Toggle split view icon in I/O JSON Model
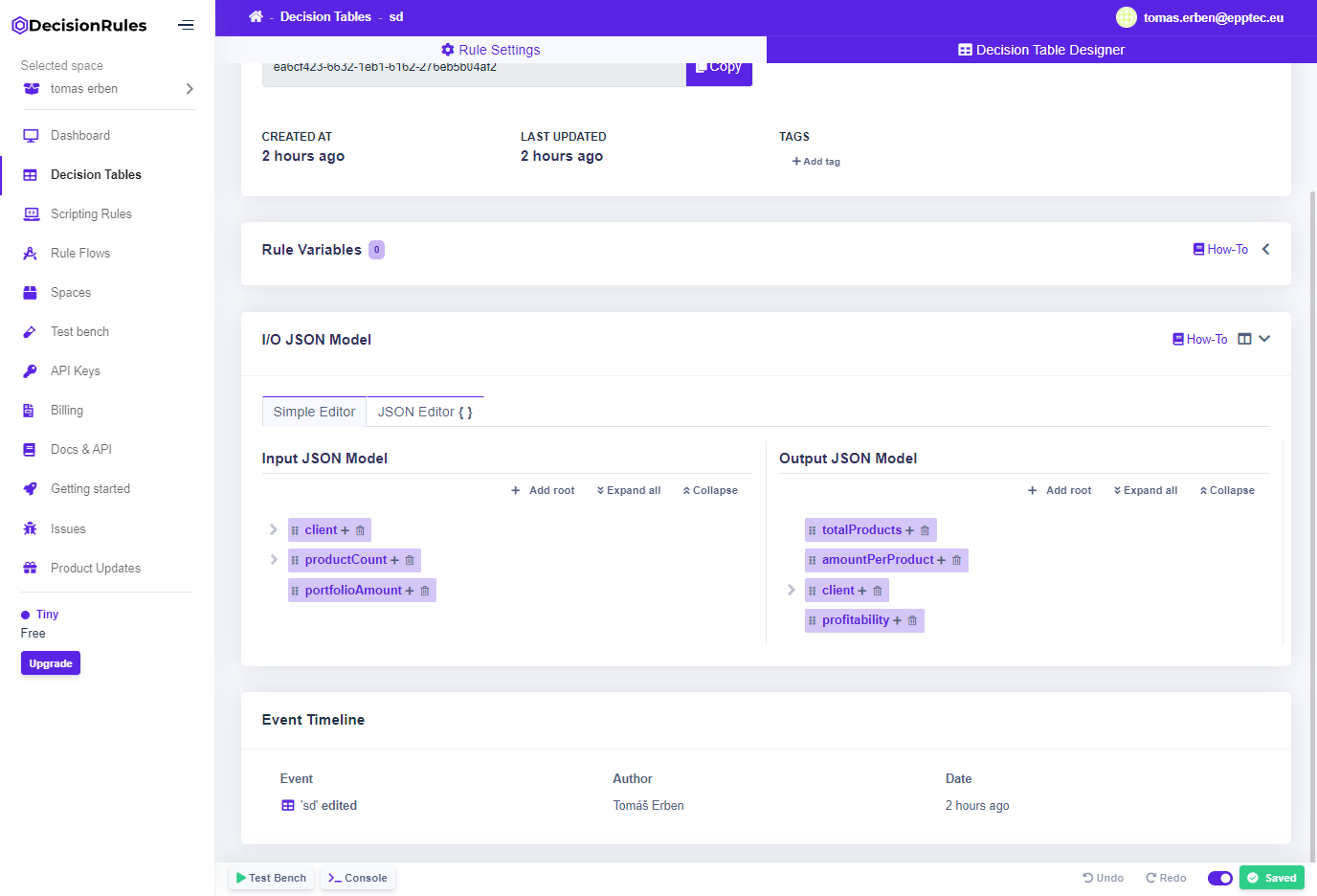The height and width of the screenshot is (896, 1317). pyautogui.click(x=1244, y=339)
